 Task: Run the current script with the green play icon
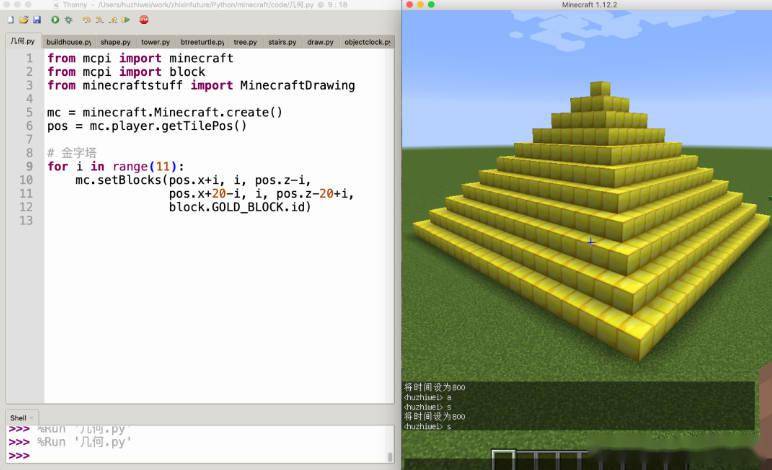pyautogui.click(x=55, y=20)
